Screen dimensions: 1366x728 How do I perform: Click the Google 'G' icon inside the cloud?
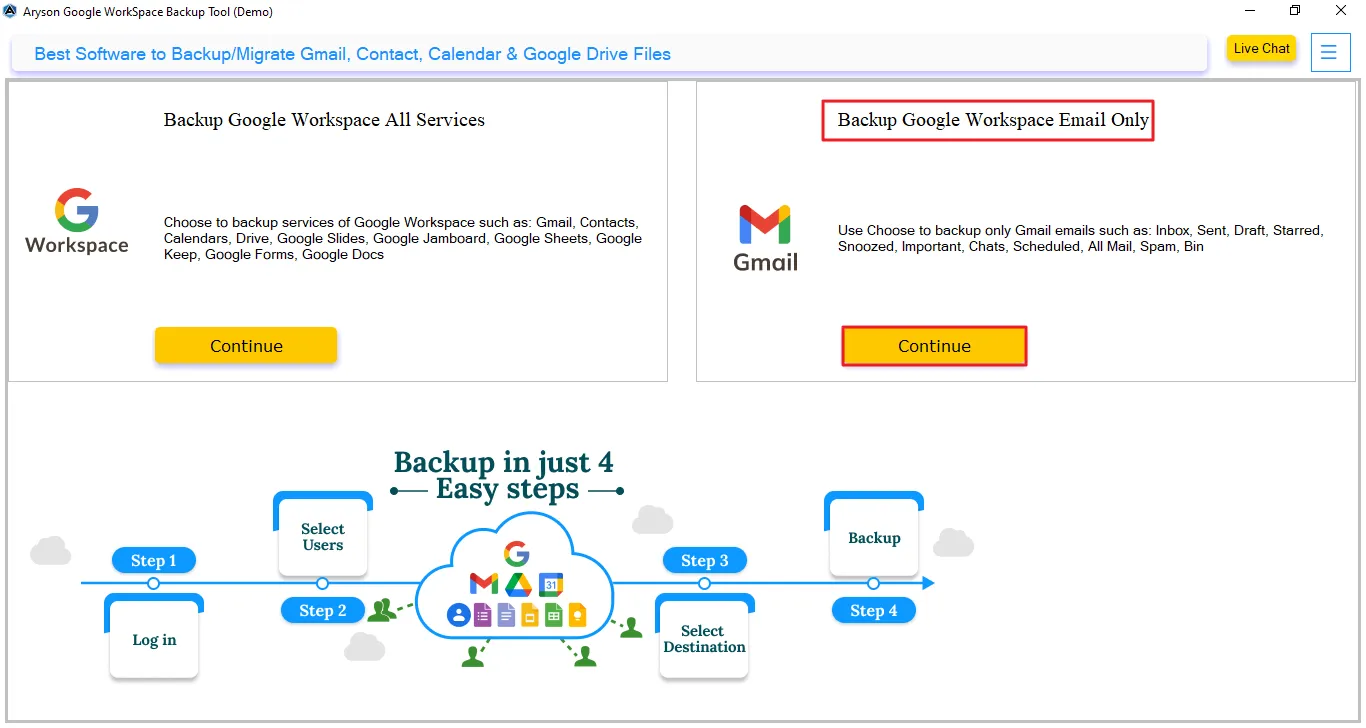click(516, 552)
